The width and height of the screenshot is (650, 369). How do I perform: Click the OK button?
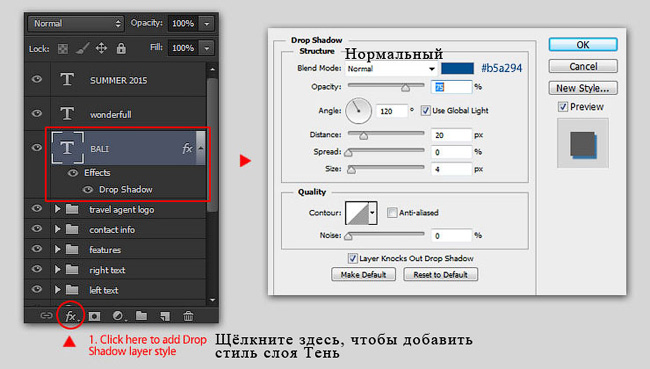[x=583, y=44]
